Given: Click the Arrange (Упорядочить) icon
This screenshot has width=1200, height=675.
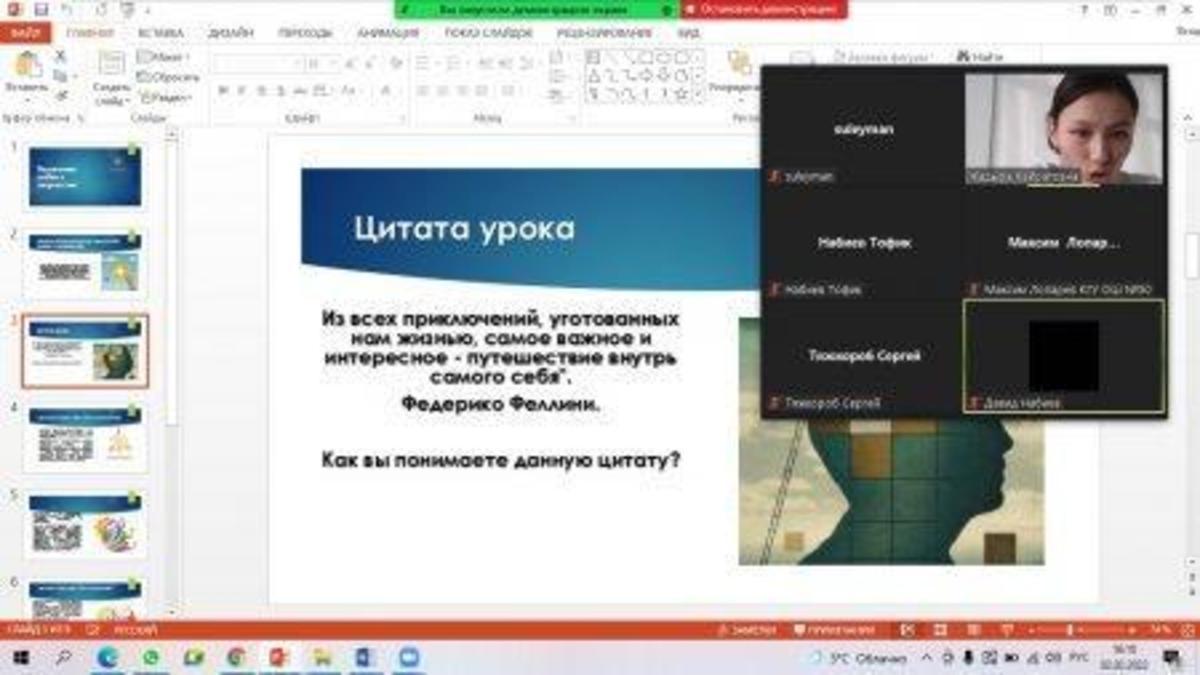Looking at the screenshot, I should pos(739,68).
